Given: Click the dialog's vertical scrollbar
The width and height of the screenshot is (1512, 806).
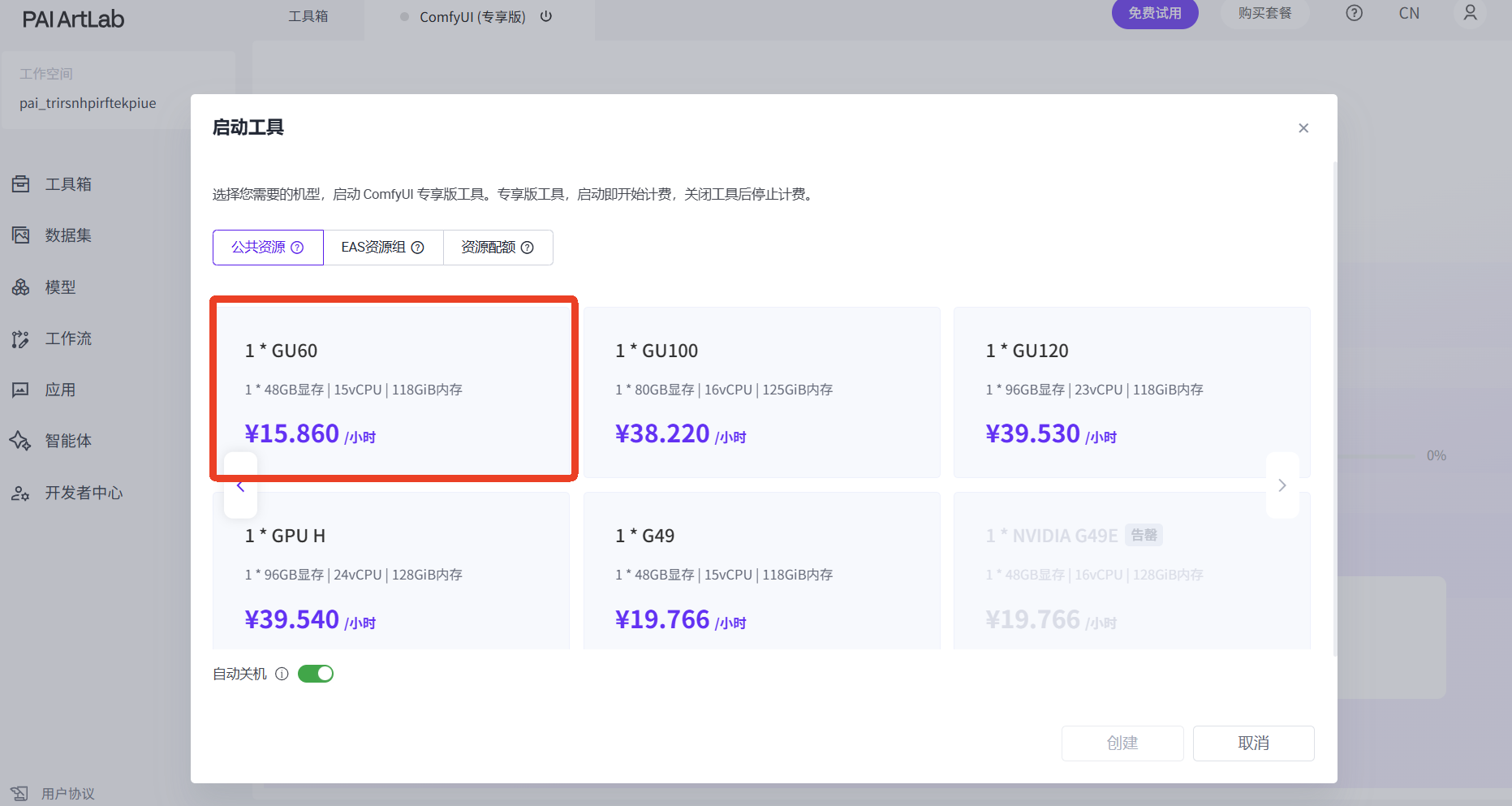Looking at the screenshot, I should (x=1335, y=408).
